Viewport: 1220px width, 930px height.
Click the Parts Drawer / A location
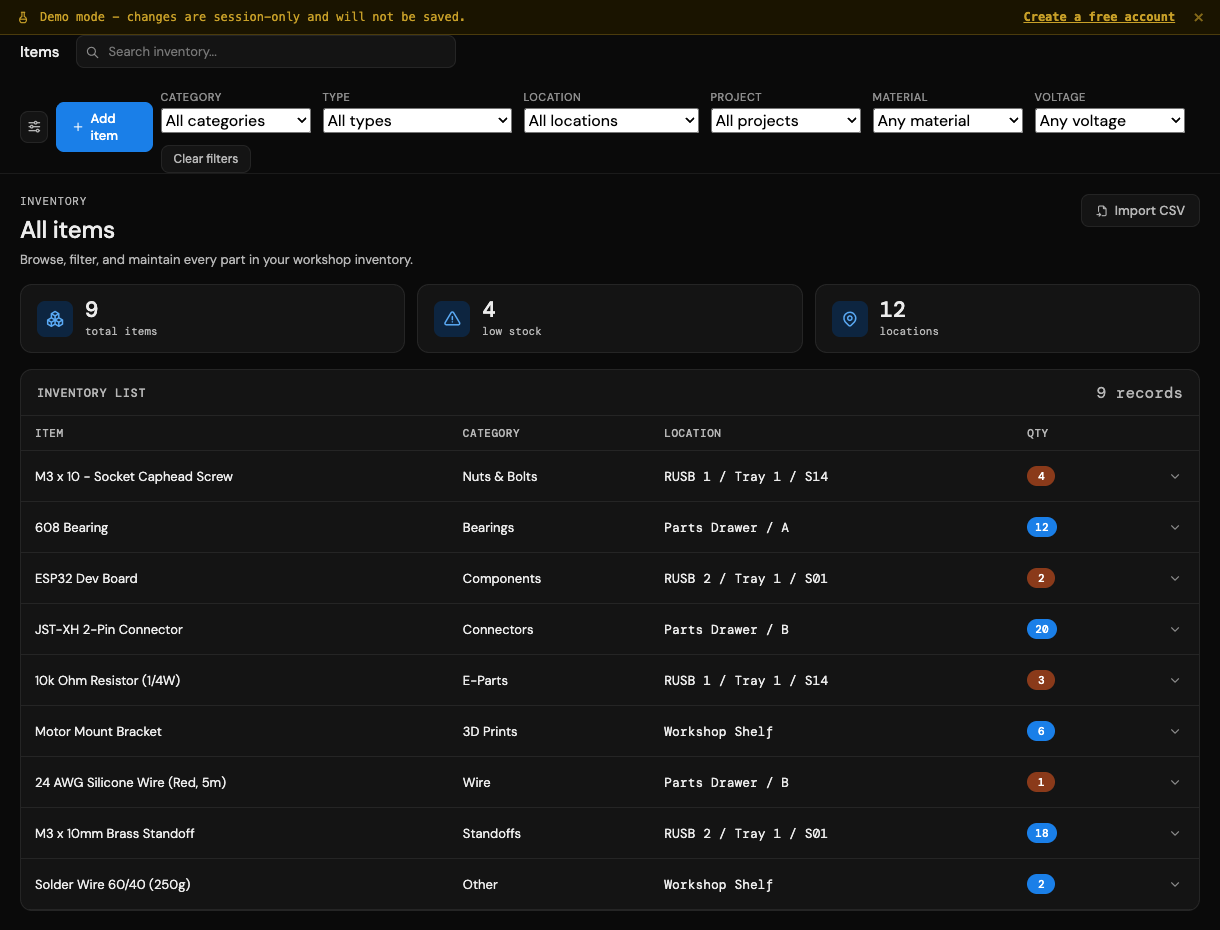coord(726,528)
